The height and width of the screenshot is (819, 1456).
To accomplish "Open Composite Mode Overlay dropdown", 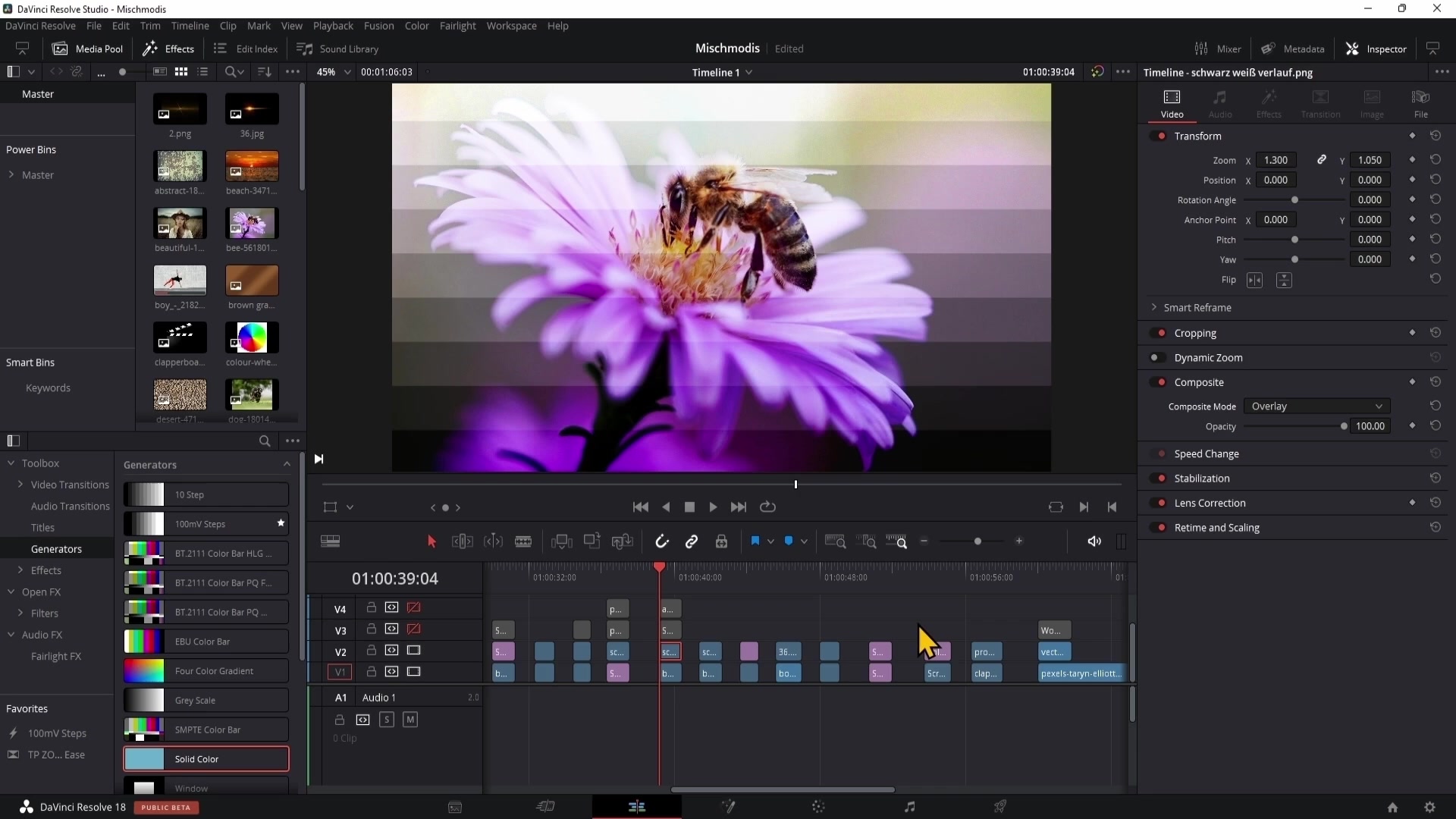I will 1316,406.
